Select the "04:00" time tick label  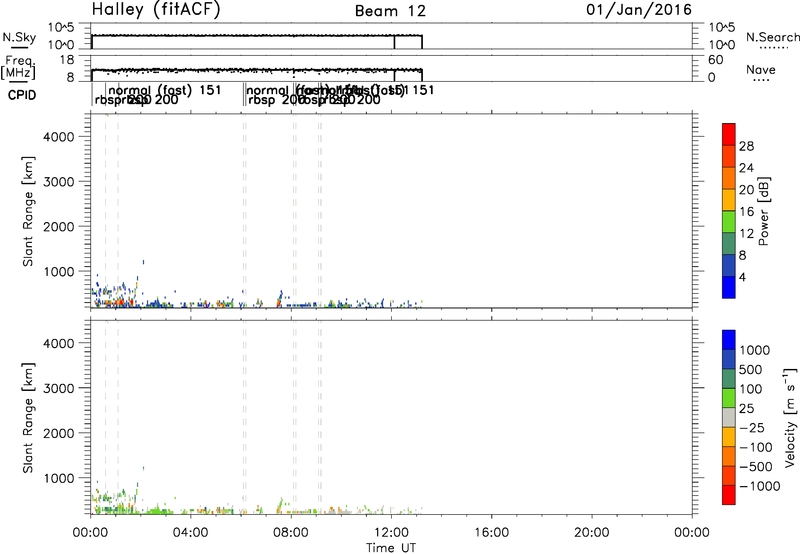click(x=190, y=533)
